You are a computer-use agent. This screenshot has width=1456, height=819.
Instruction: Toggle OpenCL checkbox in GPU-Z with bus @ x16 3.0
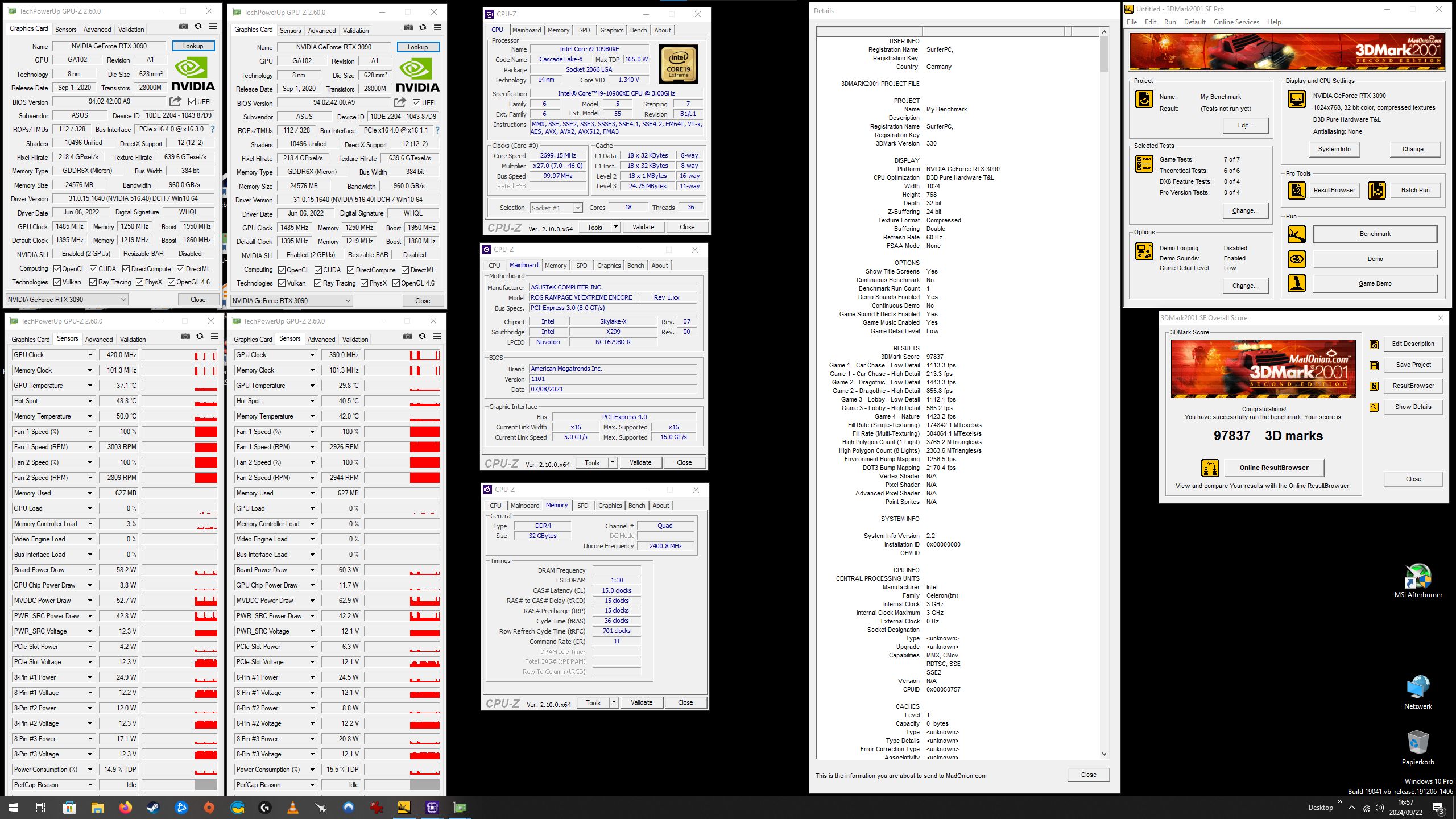(x=57, y=269)
